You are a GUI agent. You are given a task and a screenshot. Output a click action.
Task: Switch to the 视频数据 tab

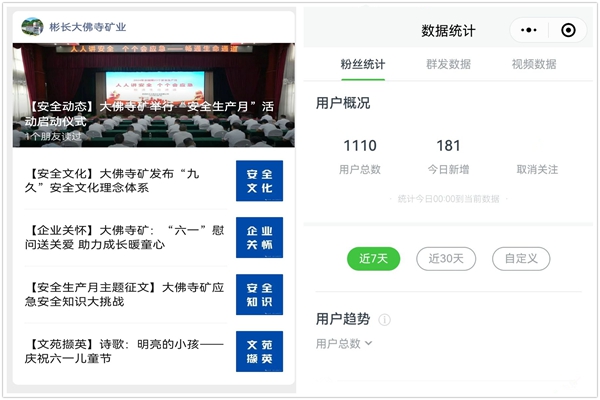click(x=533, y=65)
